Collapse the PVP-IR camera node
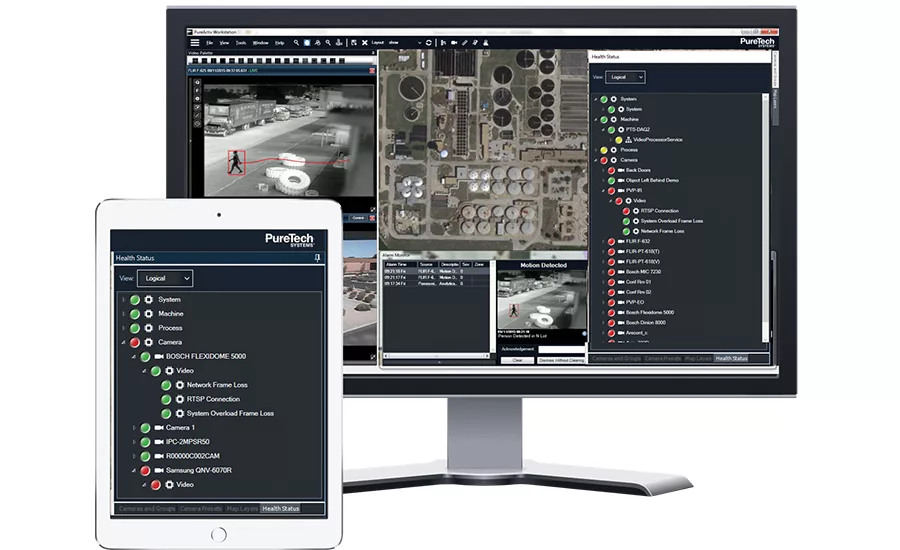The width and height of the screenshot is (900, 550). coord(603,191)
